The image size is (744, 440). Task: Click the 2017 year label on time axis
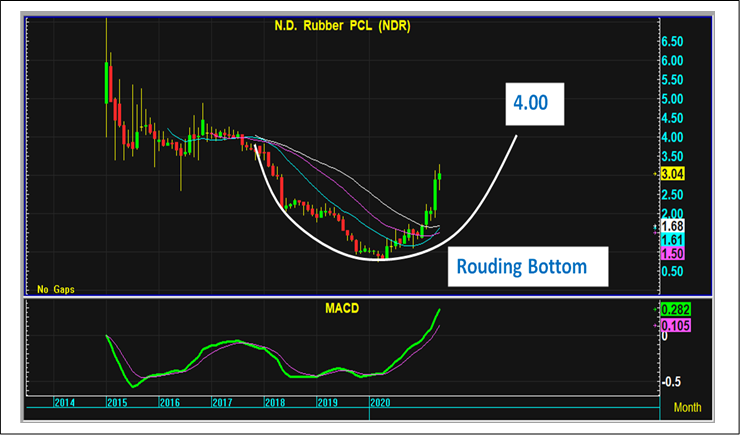[x=222, y=403]
